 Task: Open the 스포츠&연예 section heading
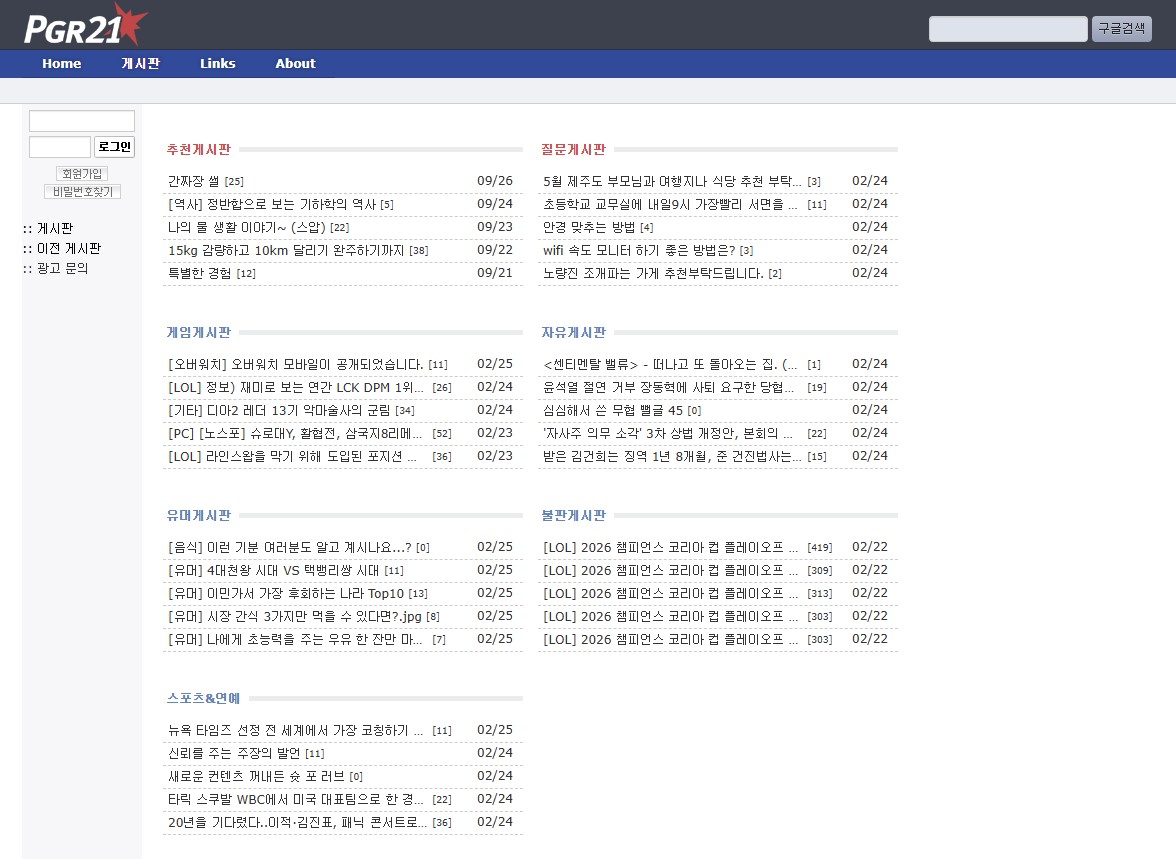pyautogui.click(x=203, y=698)
